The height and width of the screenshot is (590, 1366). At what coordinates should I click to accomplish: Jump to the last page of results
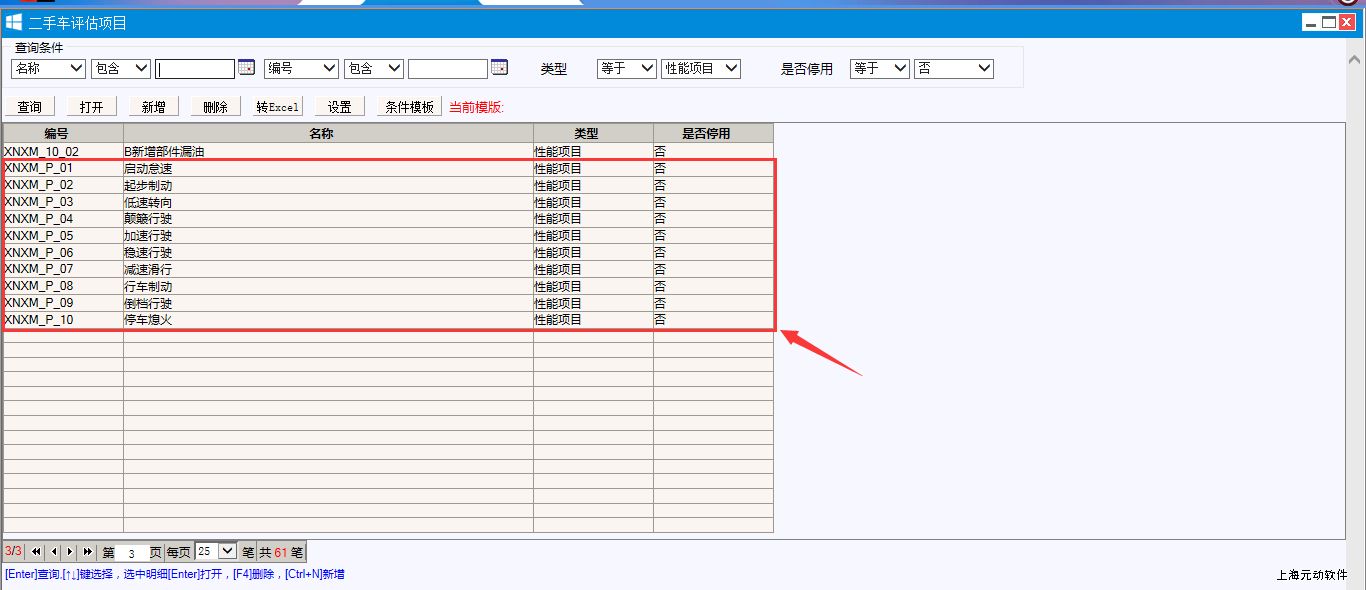pyautogui.click(x=87, y=552)
